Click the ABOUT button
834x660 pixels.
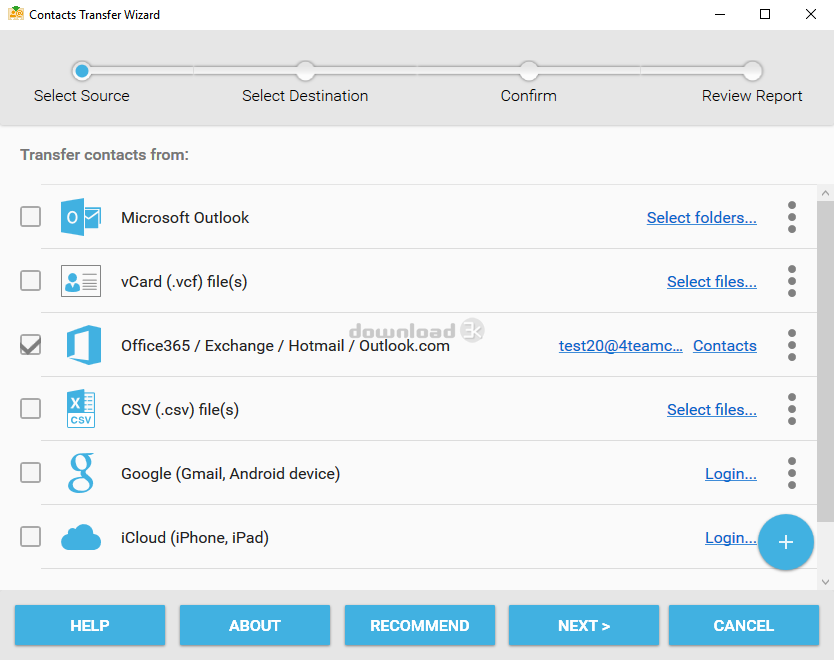coord(255,625)
